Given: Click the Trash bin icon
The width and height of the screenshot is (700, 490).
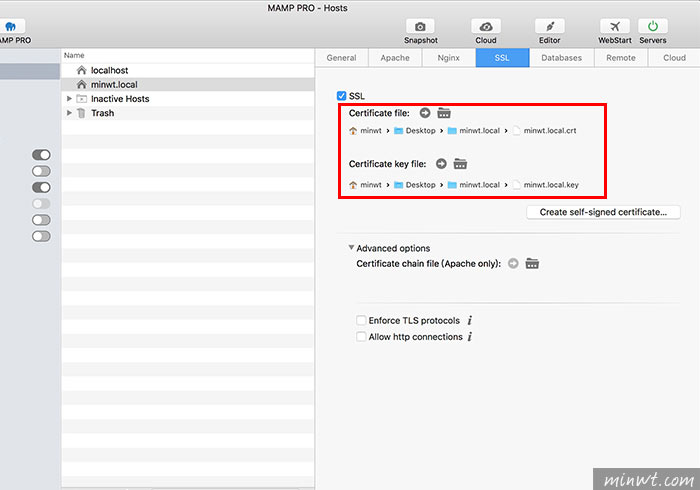Looking at the screenshot, I should [81, 113].
